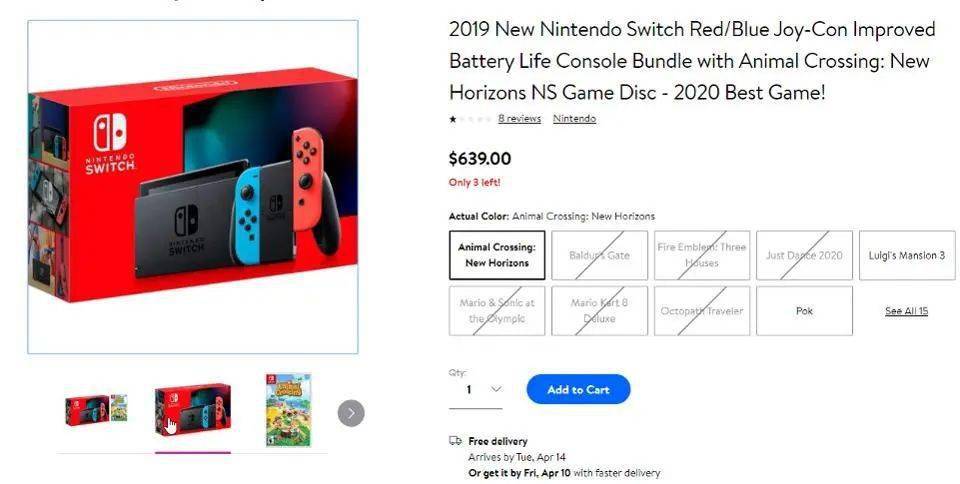
Task: Expand the See All 15 options
Action: [906, 311]
